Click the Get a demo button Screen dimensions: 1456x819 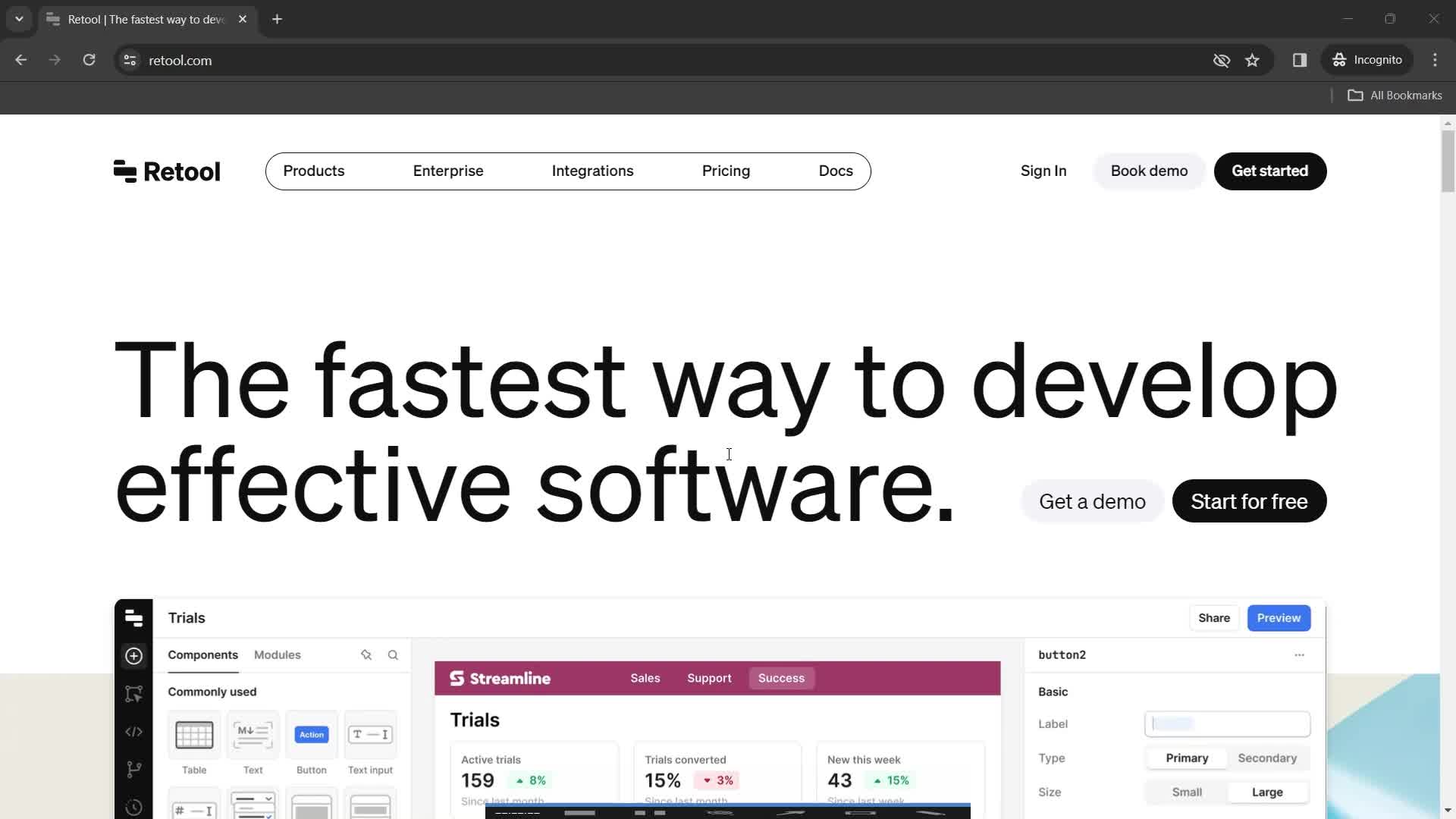[x=1093, y=501]
